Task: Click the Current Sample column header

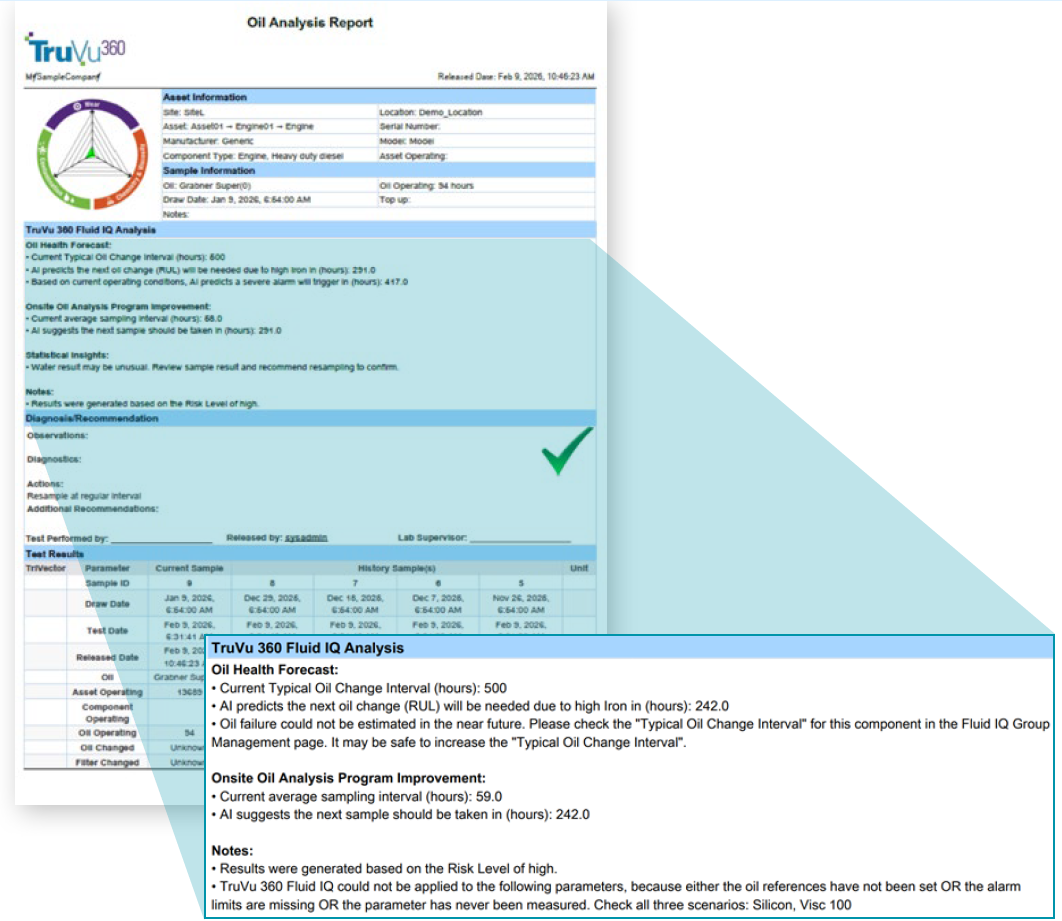Action: click(x=189, y=567)
